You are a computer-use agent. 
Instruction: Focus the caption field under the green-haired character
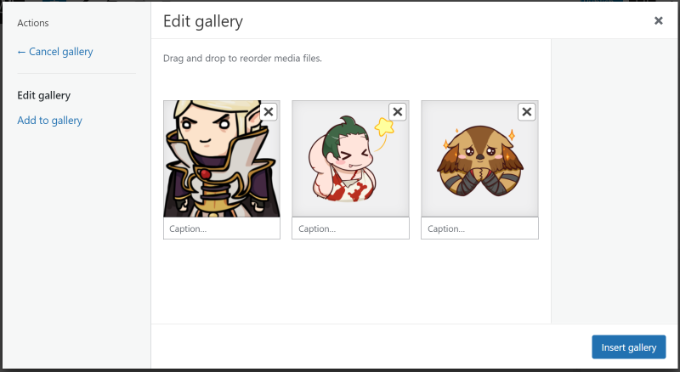pyautogui.click(x=350, y=228)
